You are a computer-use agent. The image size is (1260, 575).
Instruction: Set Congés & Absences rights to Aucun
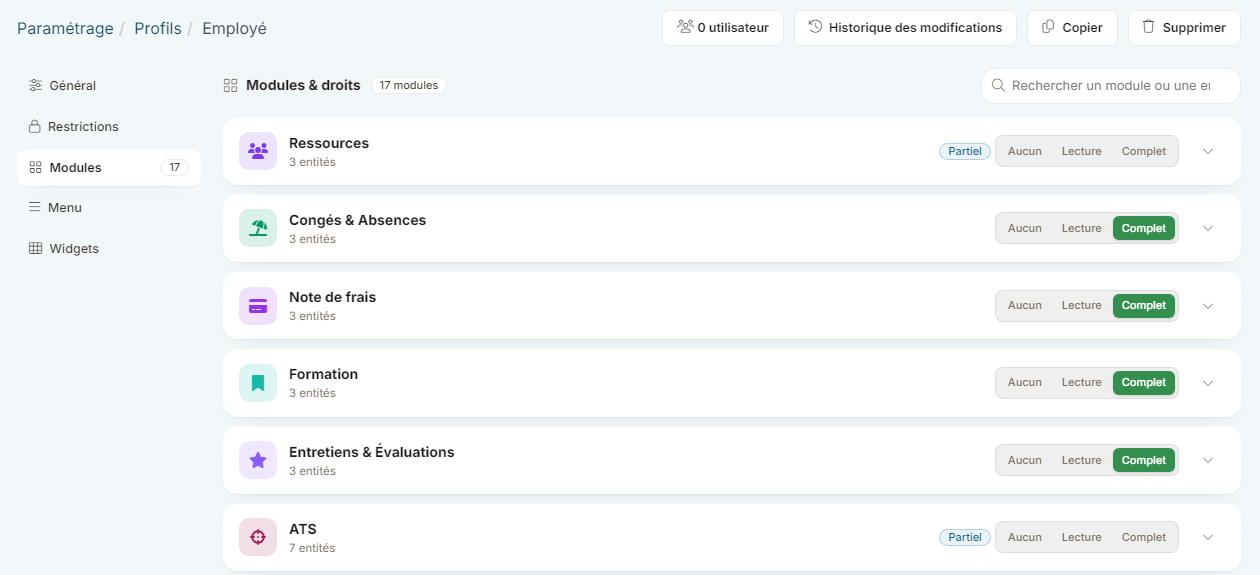click(1024, 228)
